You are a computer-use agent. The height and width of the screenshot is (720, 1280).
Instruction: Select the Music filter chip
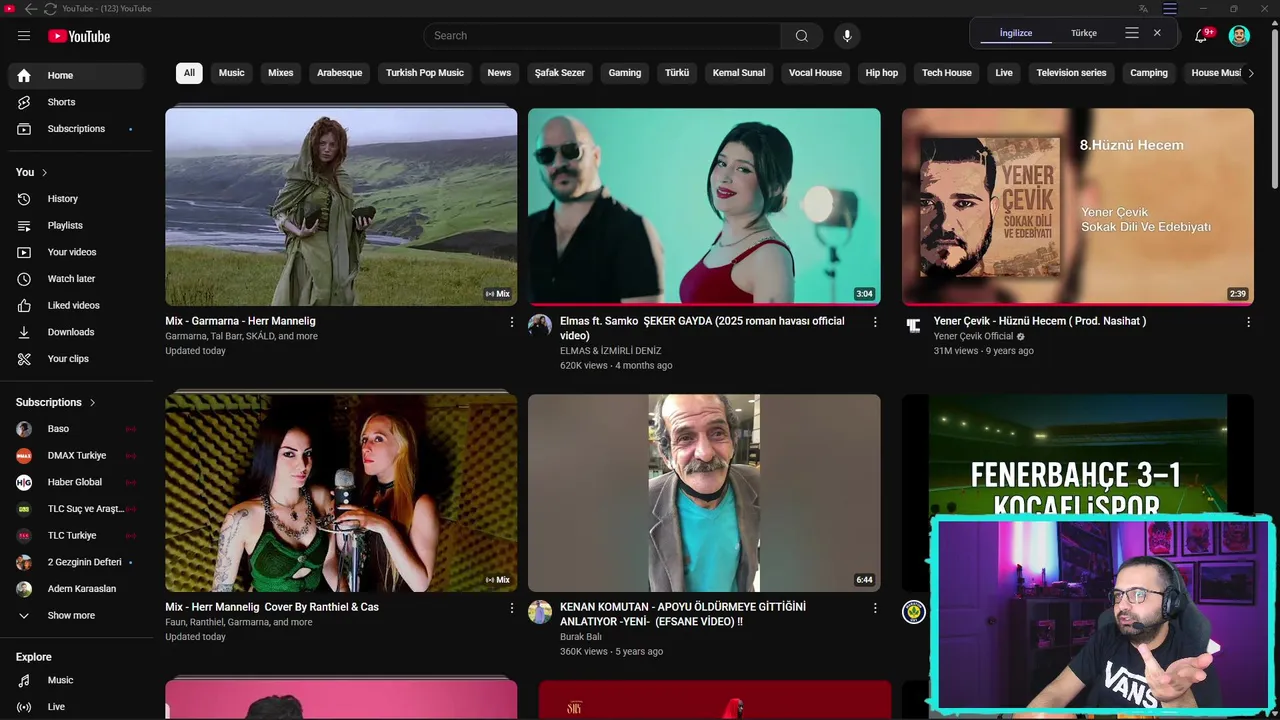[231, 73]
